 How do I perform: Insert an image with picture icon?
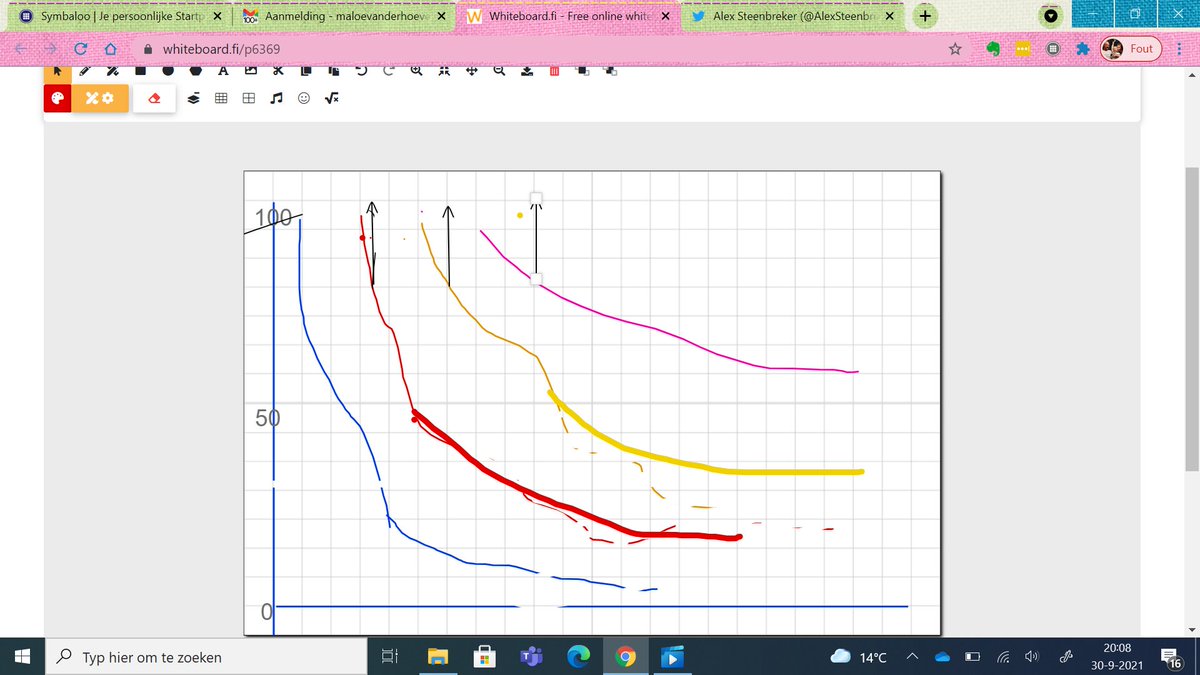[250, 71]
